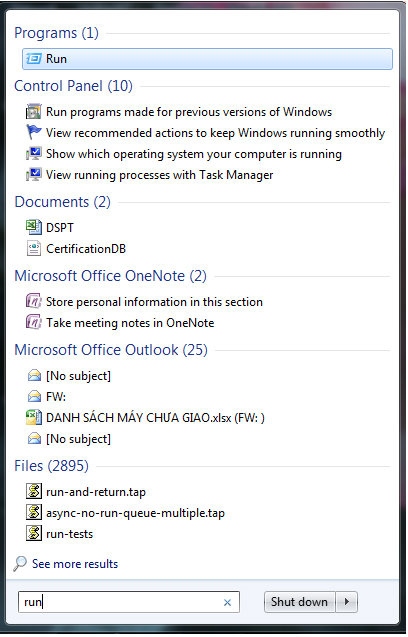This screenshot has height=637, width=408.
Task: Click the script icon next to run-tests
Action: tap(34, 534)
